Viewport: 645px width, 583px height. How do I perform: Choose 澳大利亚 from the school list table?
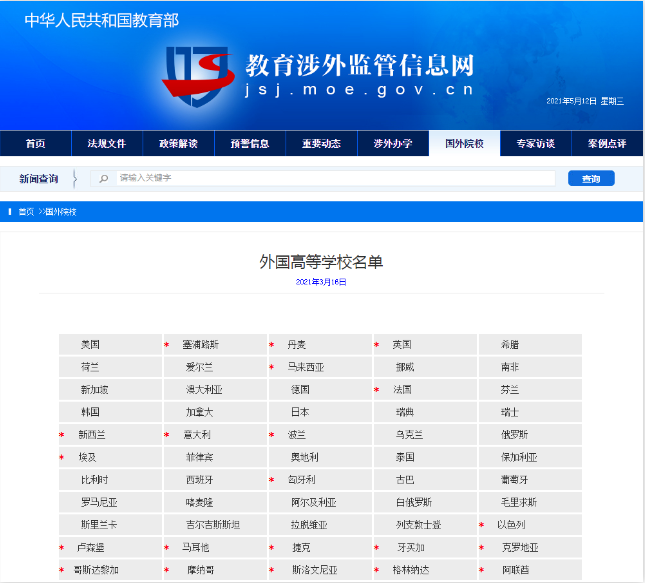click(204, 390)
